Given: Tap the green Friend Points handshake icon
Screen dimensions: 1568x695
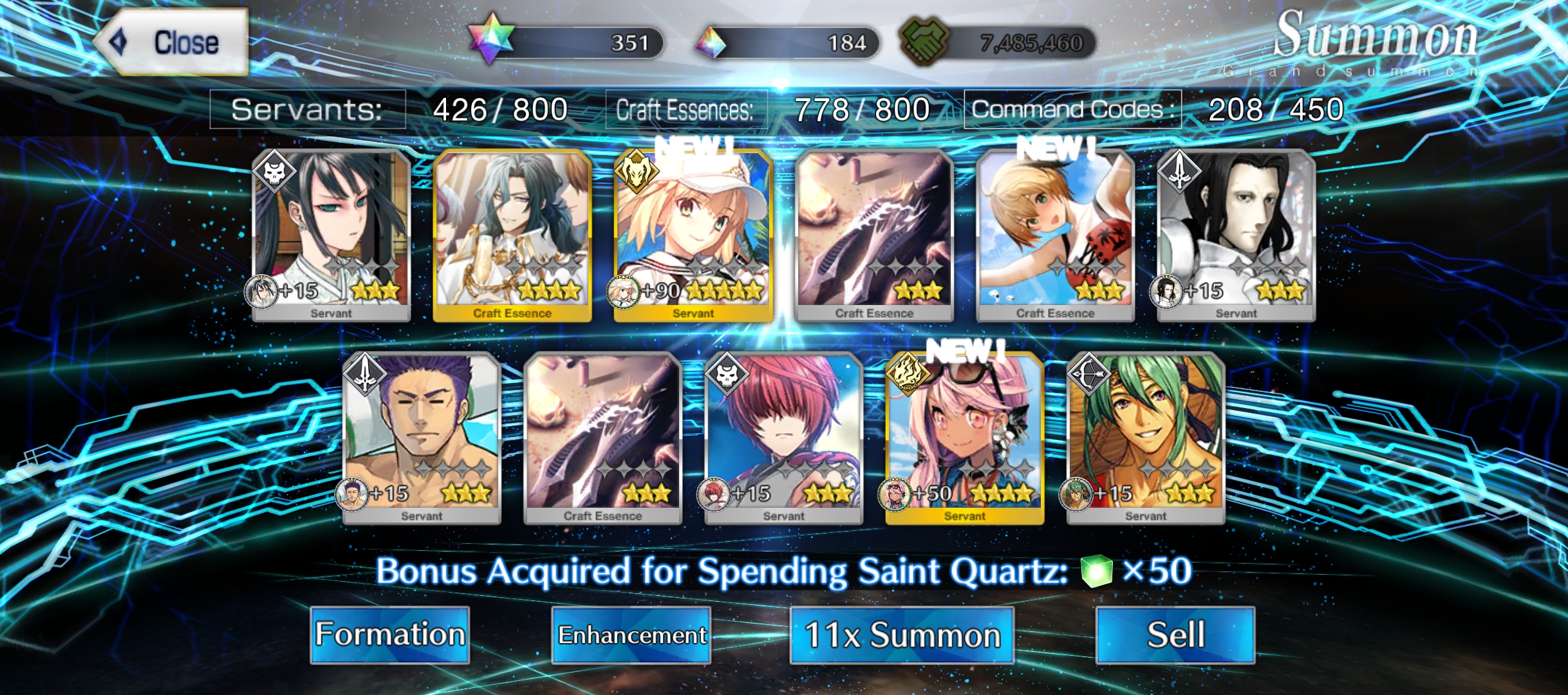Looking at the screenshot, I should click(x=924, y=40).
